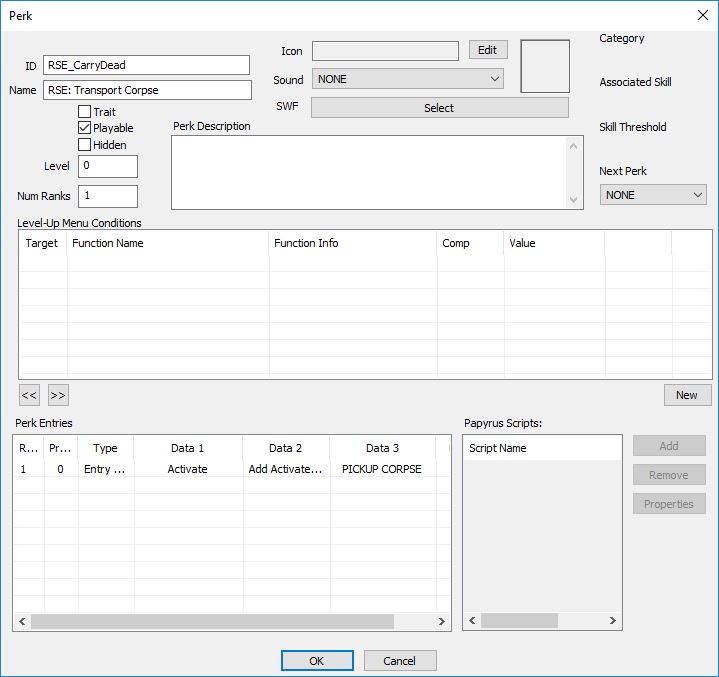Image resolution: width=719 pixels, height=677 pixels.
Task: Click the >> move condition button
Action: [x=58, y=395]
